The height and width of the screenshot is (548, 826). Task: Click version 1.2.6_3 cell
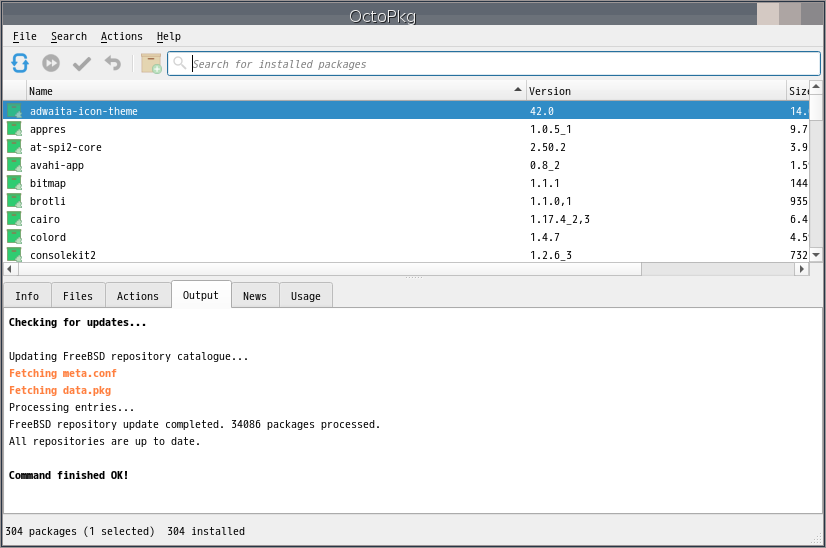tap(550, 255)
